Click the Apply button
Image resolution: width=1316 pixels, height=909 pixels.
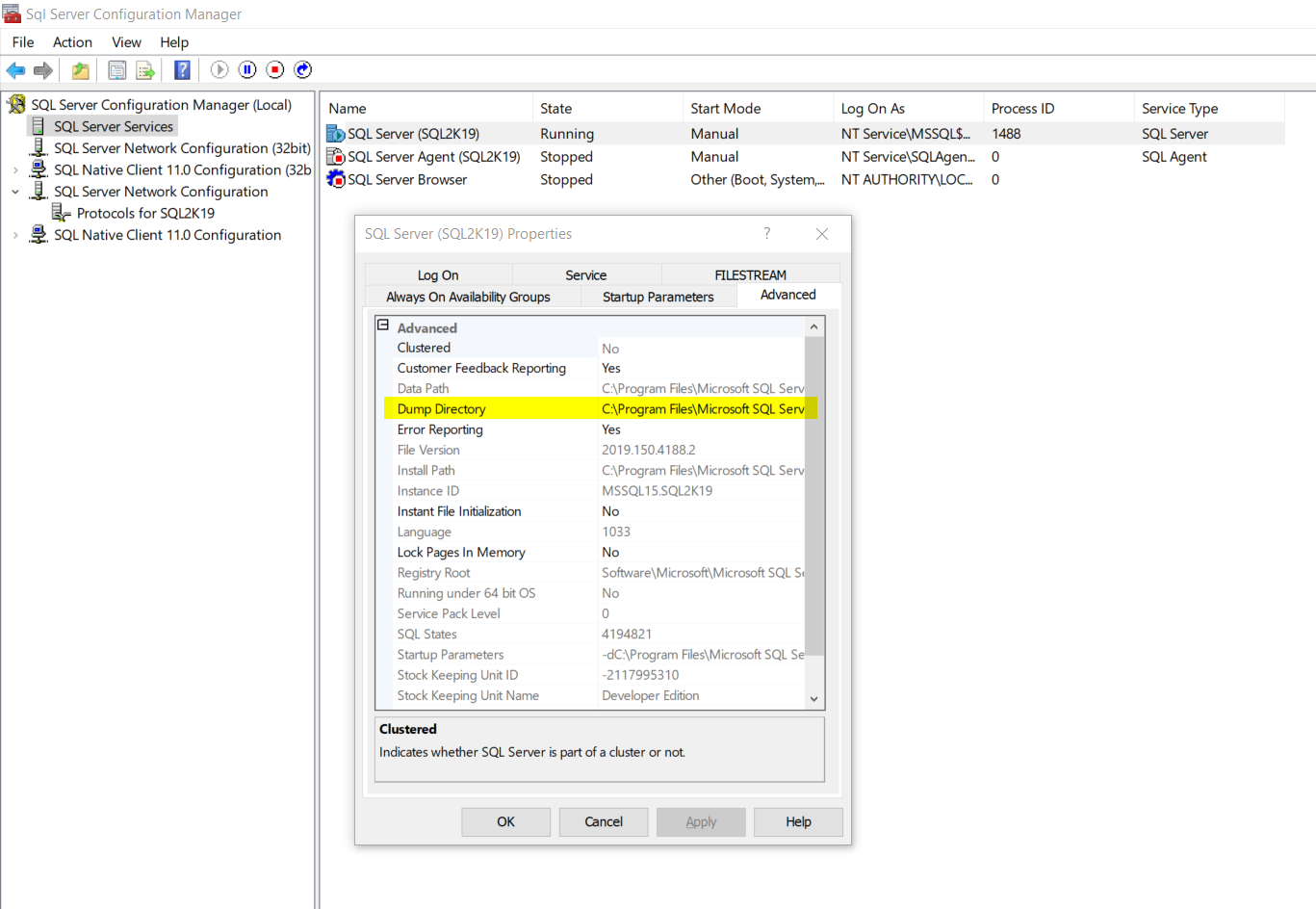[701, 821]
